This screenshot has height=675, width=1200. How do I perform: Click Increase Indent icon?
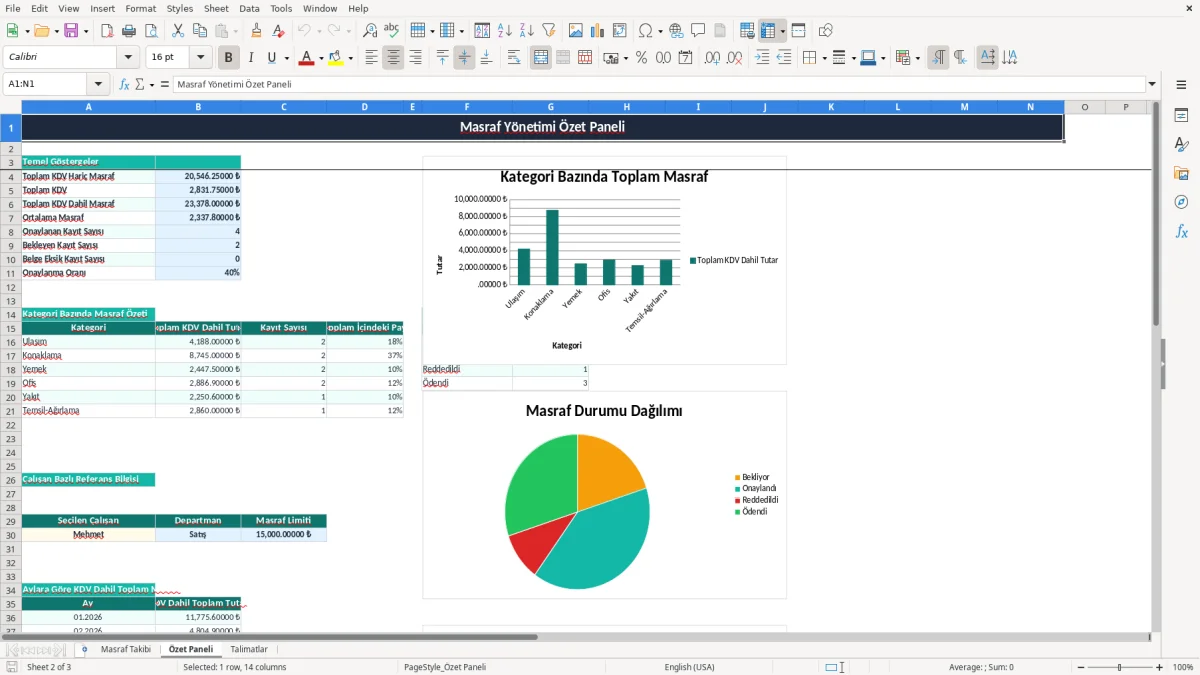pos(762,58)
